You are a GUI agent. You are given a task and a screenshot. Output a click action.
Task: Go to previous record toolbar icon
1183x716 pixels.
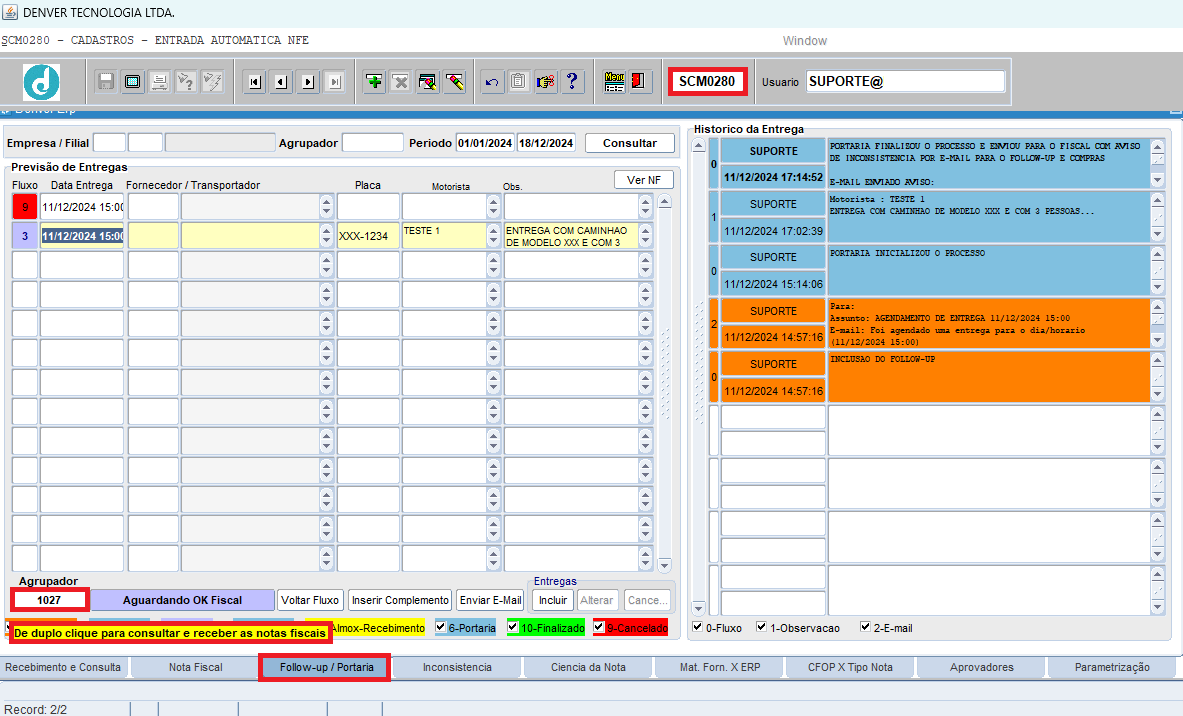(281, 81)
